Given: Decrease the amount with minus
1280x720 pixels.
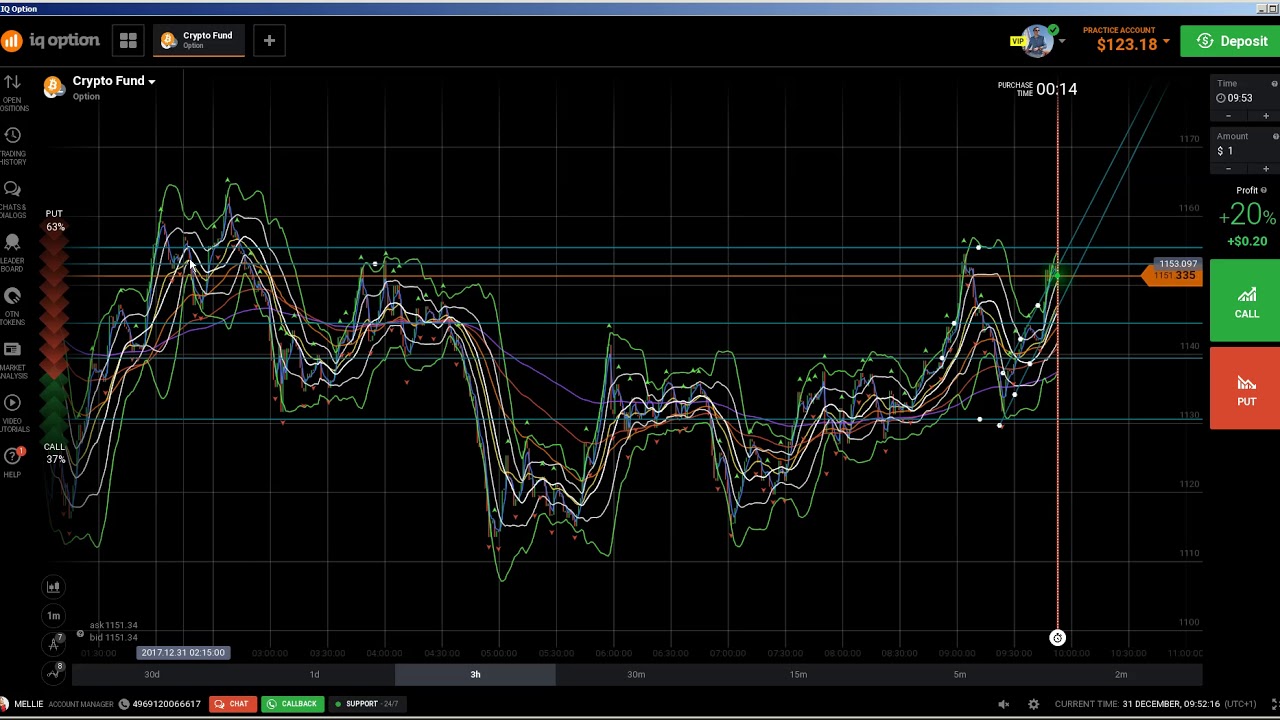Looking at the screenshot, I should (x=1229, y=169).
